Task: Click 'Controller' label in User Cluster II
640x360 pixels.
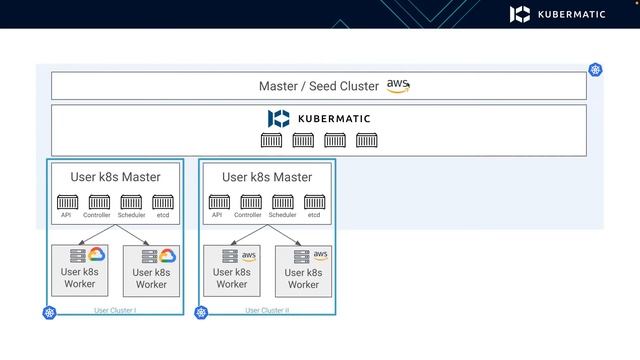Action: tap(248, 215)
